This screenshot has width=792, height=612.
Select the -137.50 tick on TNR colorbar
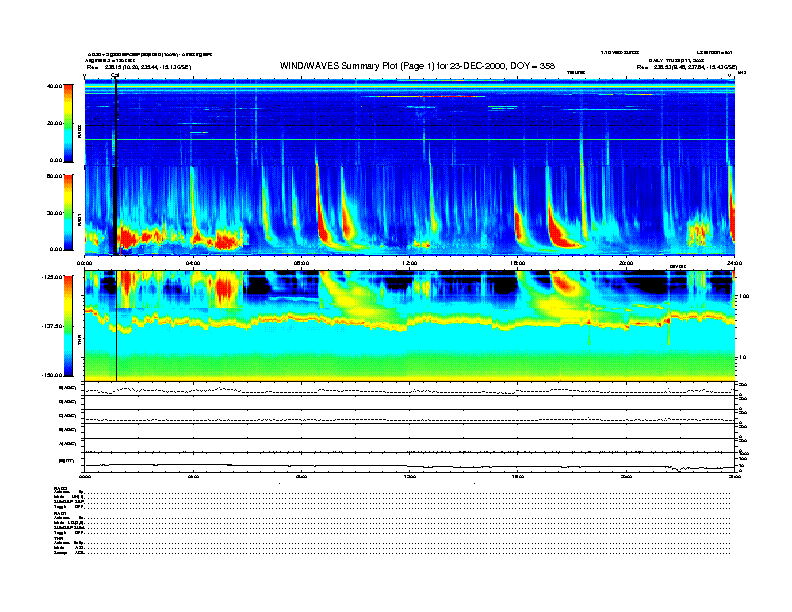[52, 326]
